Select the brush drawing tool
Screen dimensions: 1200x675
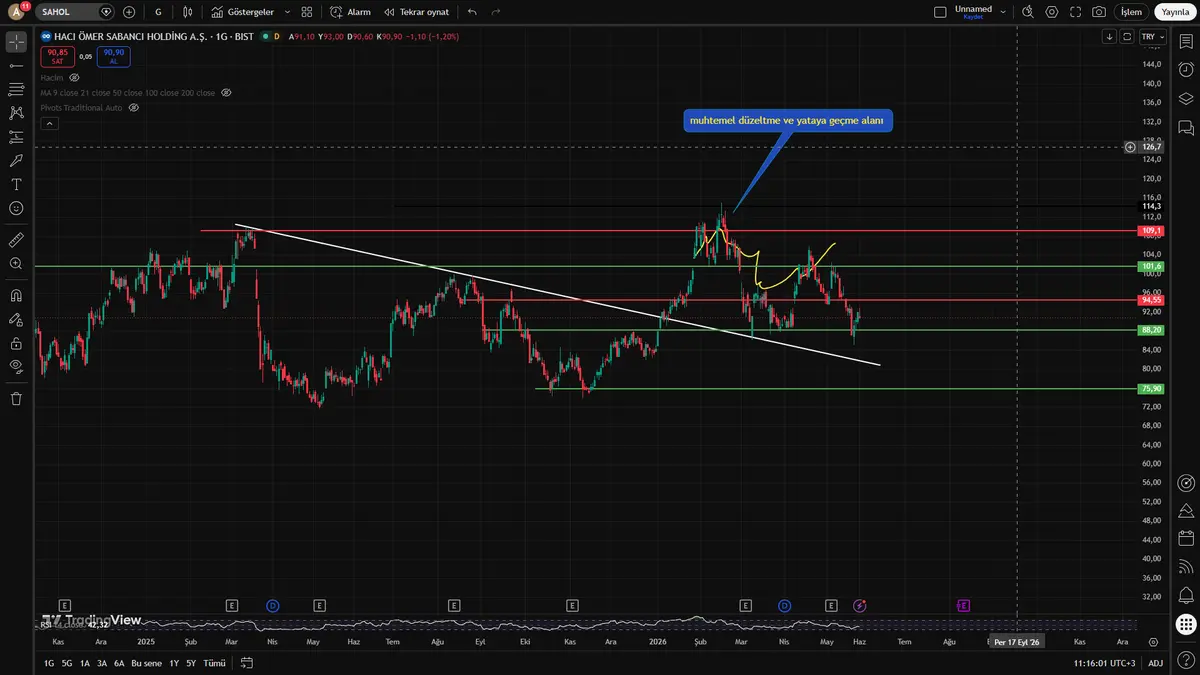point(16,160)
